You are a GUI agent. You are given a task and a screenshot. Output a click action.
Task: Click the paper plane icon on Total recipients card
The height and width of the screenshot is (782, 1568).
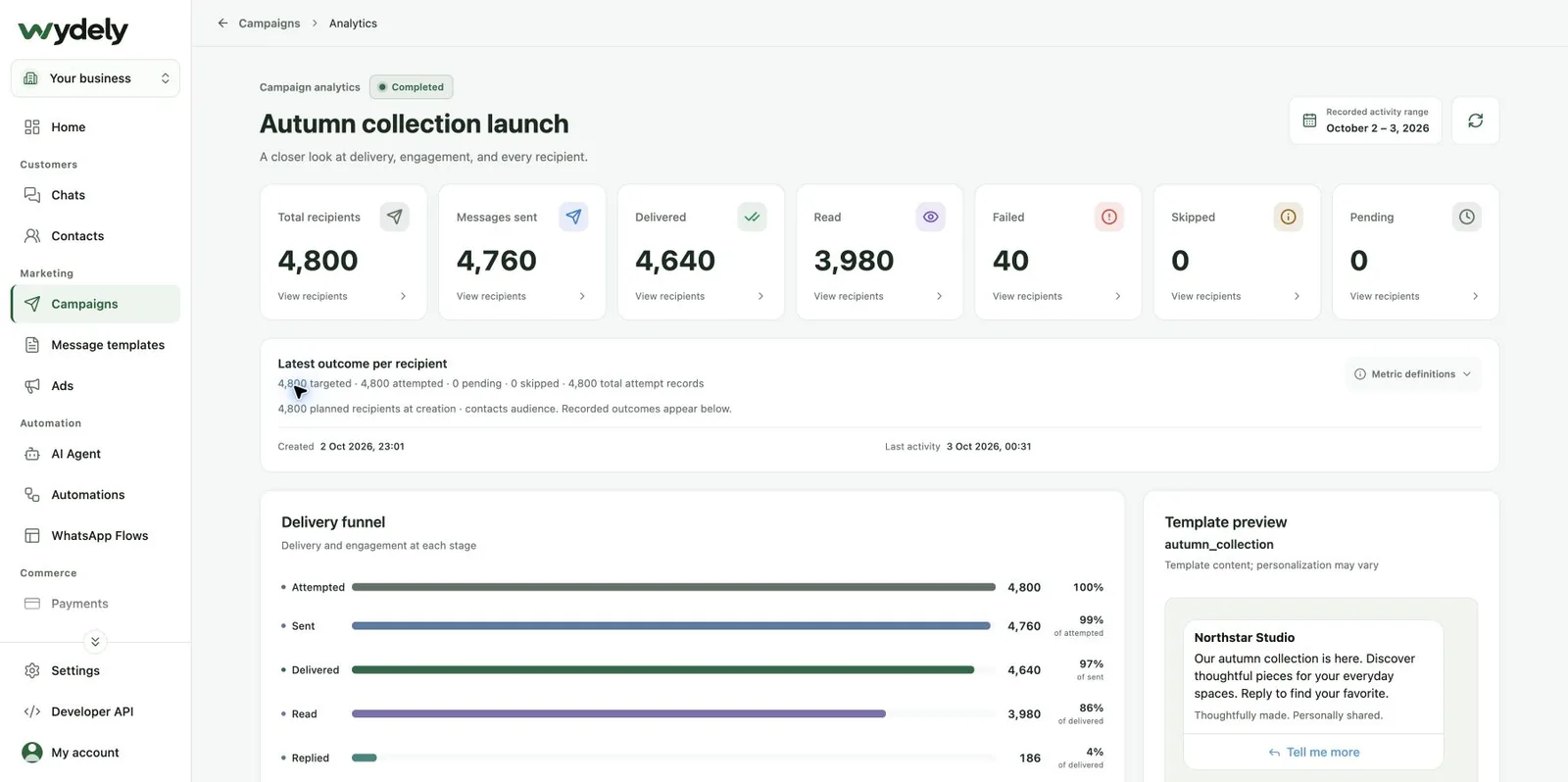395,217
